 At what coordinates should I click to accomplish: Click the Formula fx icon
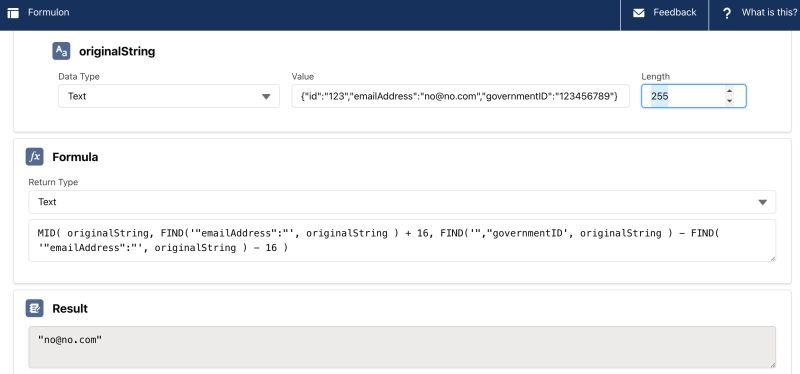tap(35, 157)
